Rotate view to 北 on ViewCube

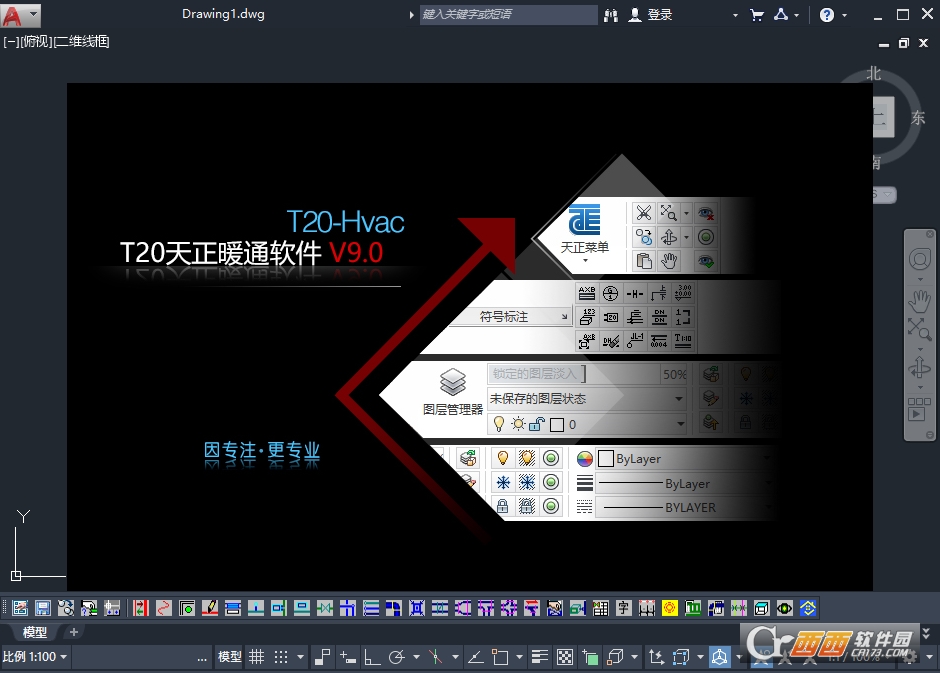pos(873,73)
